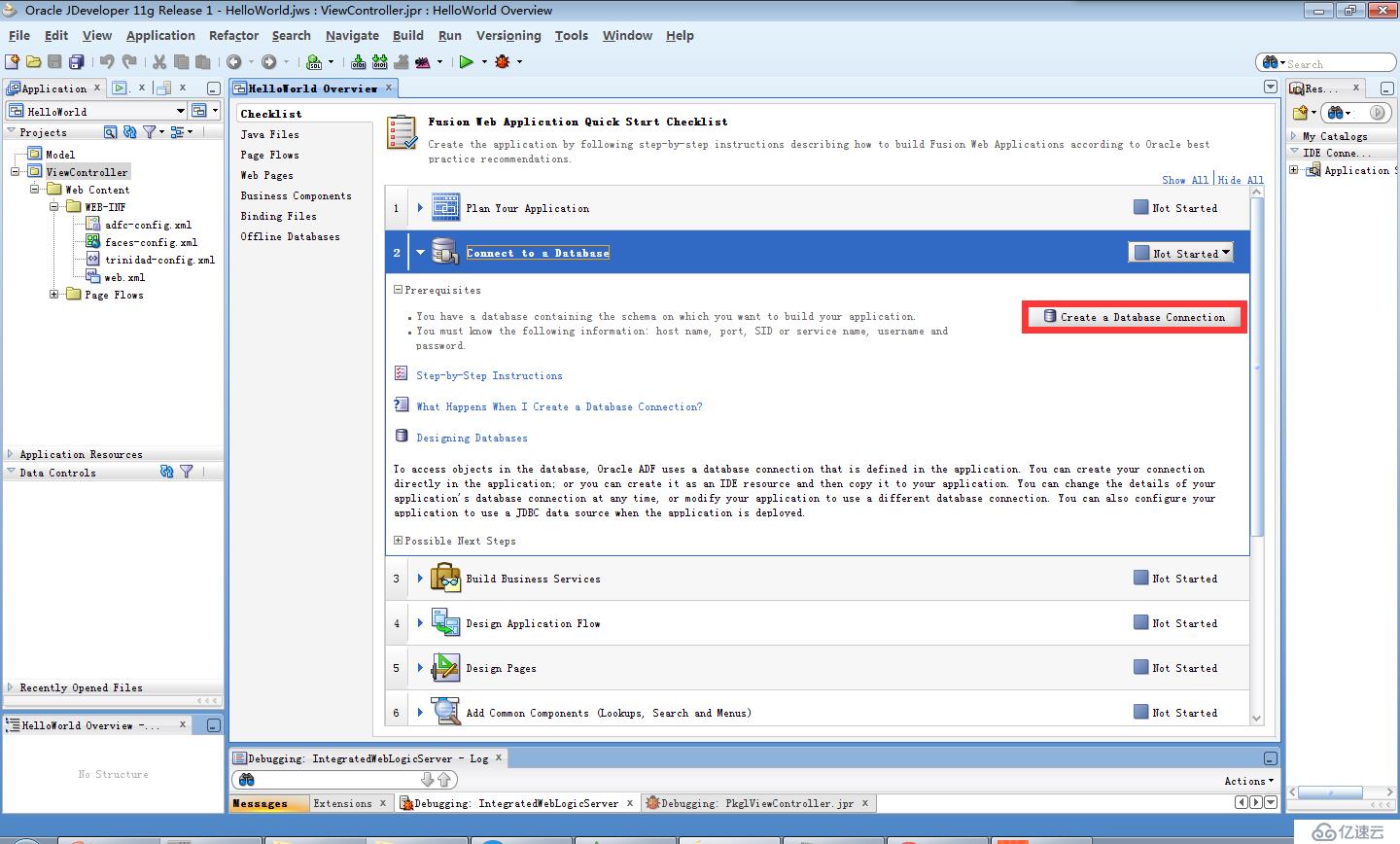The height and width of the screenshot is (844, 1400).
Task: Expand Recently Opened Files accordion
Action: [x=11, y=687]
